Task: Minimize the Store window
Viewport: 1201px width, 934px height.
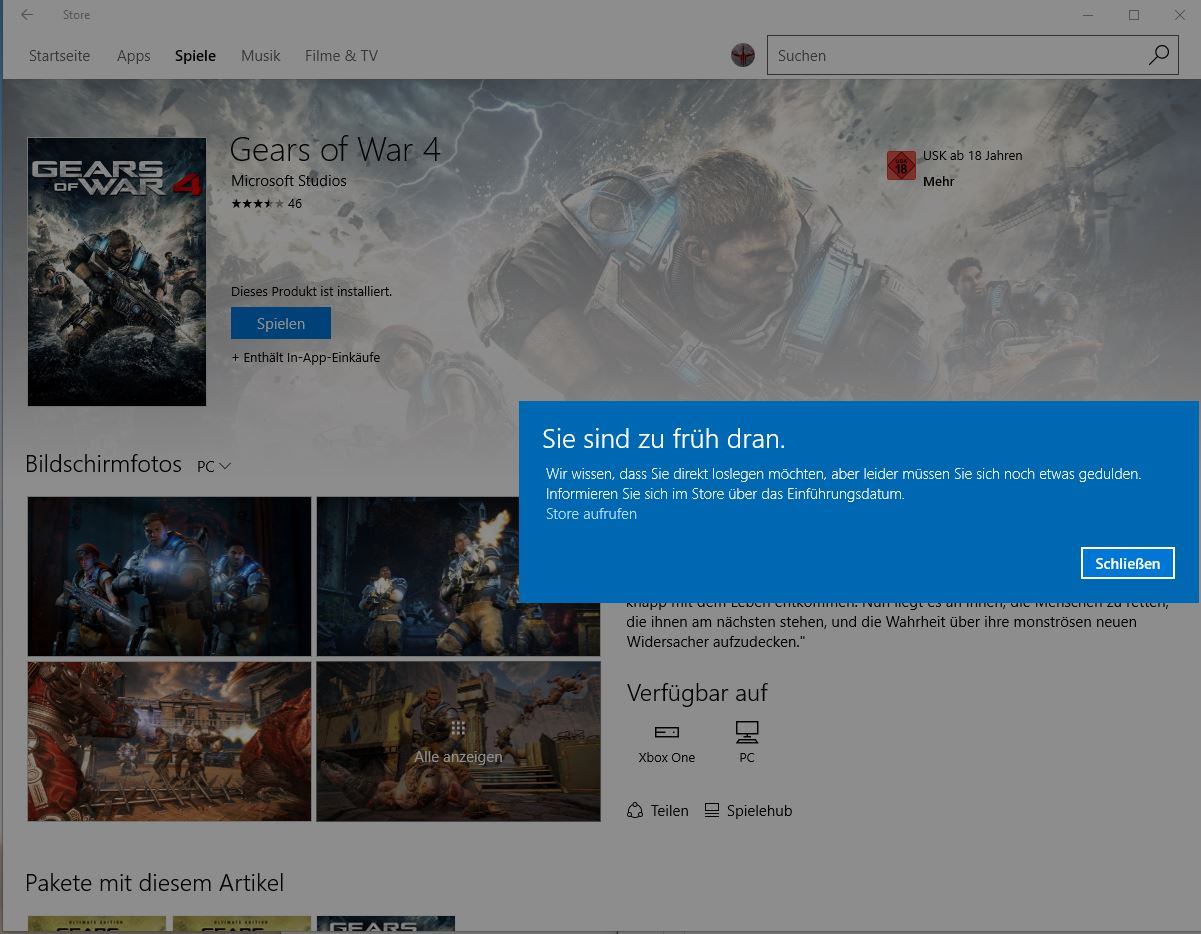Action: [1088, 15]
